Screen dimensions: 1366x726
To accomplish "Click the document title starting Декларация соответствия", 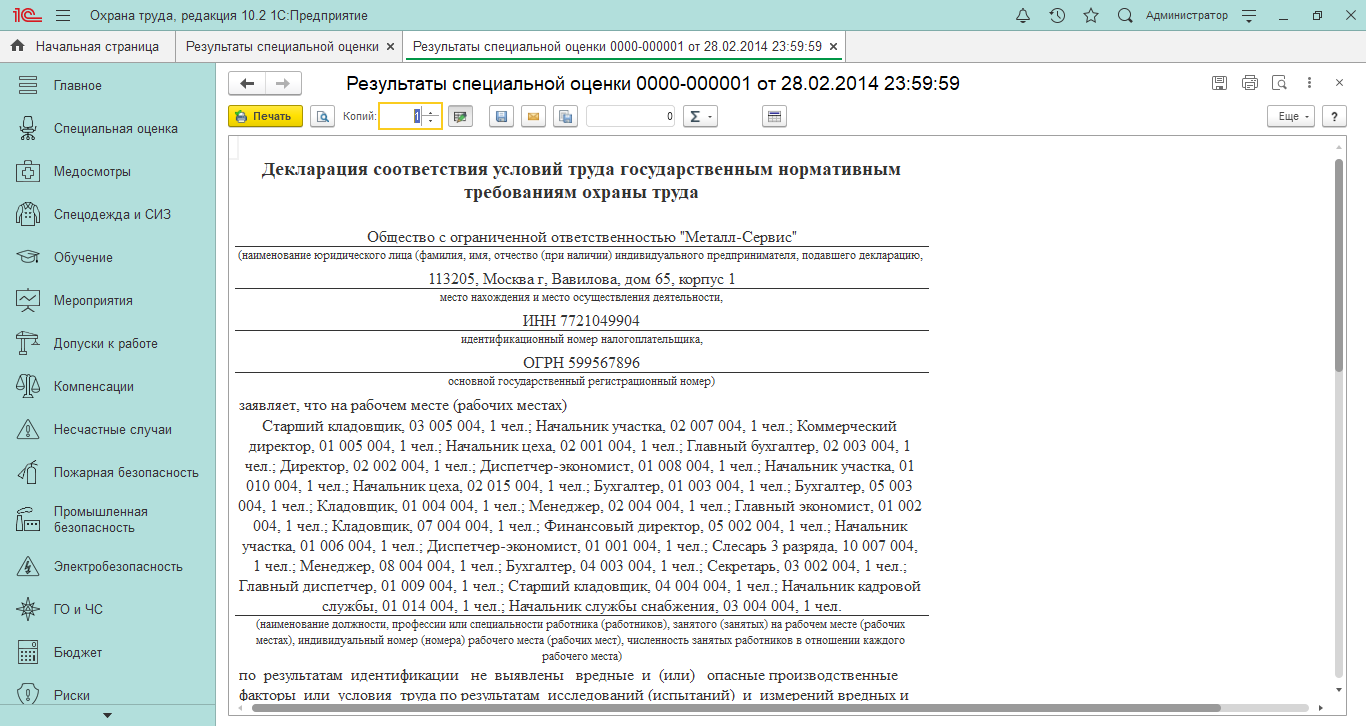I will pyautogui.click(x=581, y=181).
